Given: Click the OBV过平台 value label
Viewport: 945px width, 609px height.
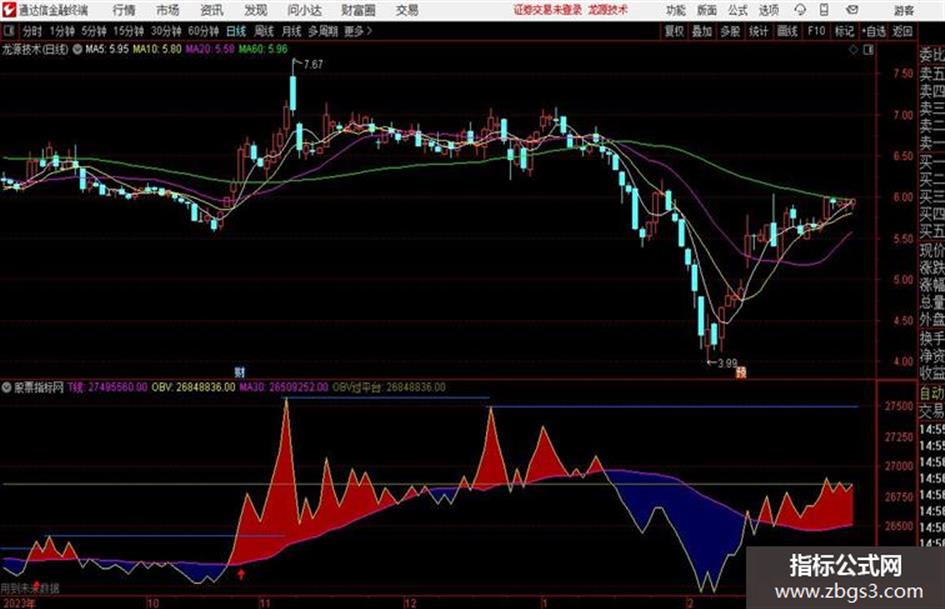Looking at the screenshot, I should tap(389, 388).
